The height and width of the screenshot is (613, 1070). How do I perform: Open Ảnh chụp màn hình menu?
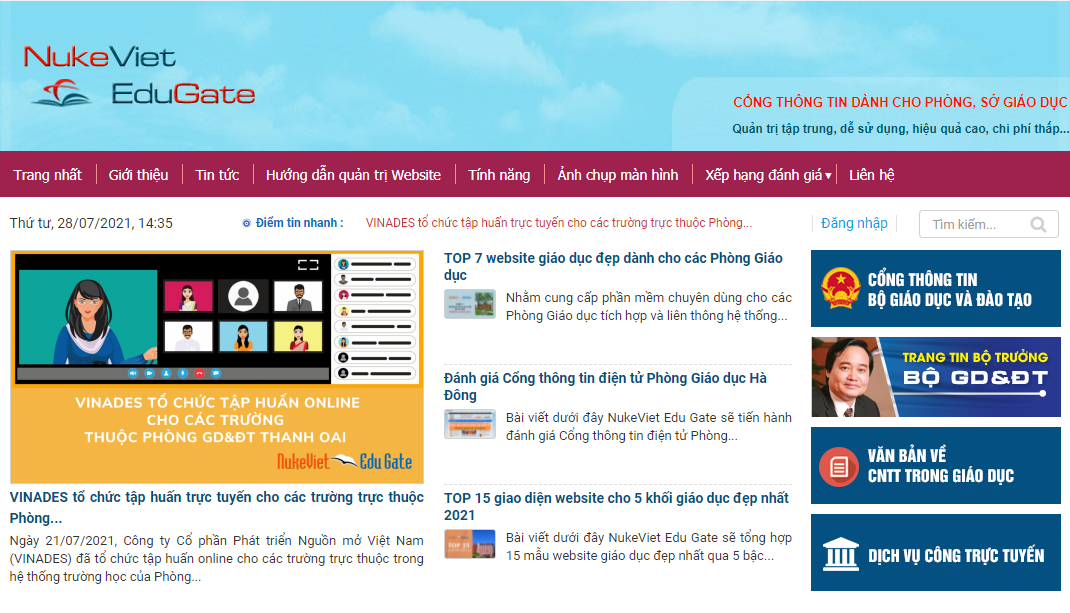[618, 175]
